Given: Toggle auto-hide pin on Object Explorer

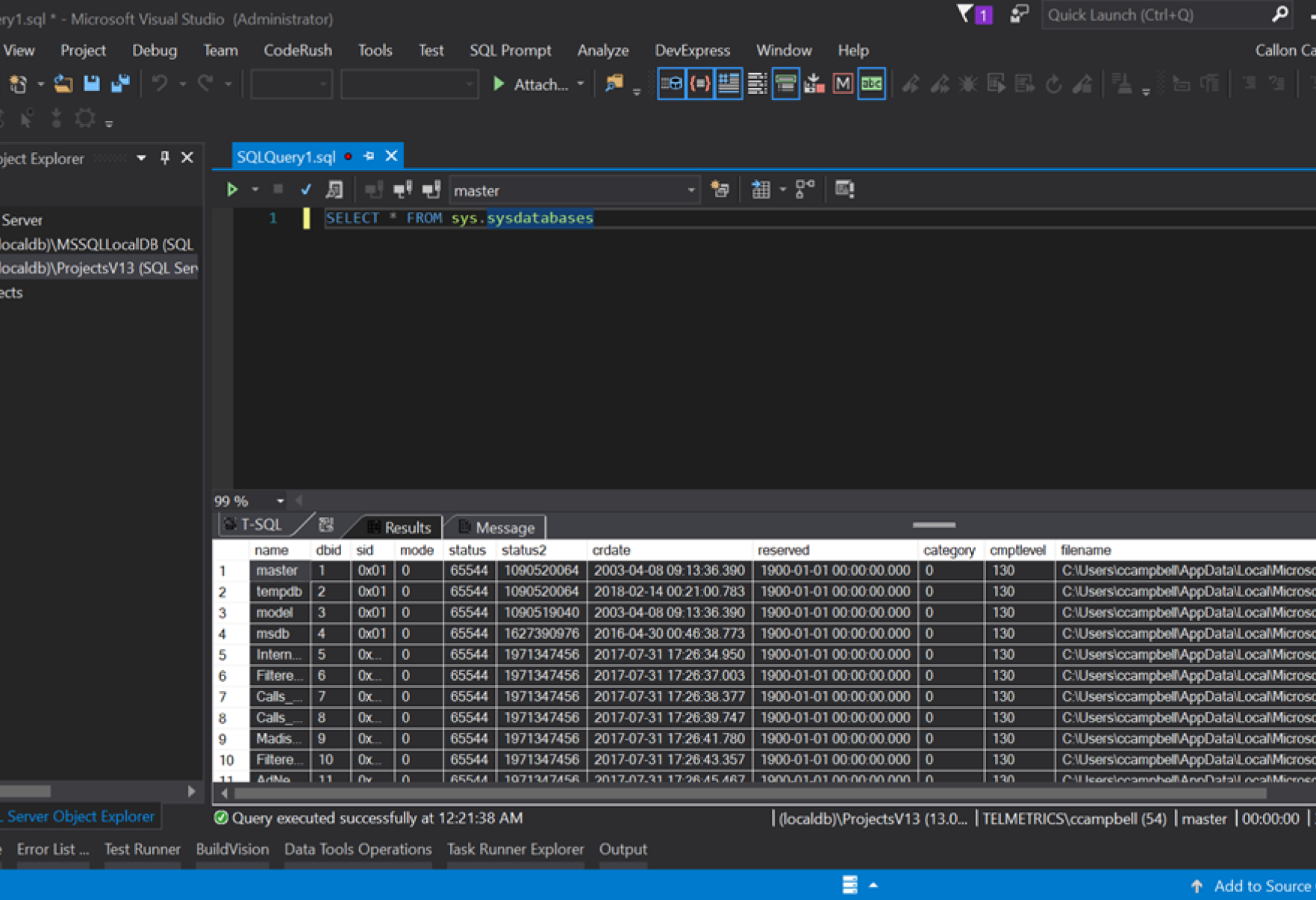Looking at the screenshot, I should 165,157.
